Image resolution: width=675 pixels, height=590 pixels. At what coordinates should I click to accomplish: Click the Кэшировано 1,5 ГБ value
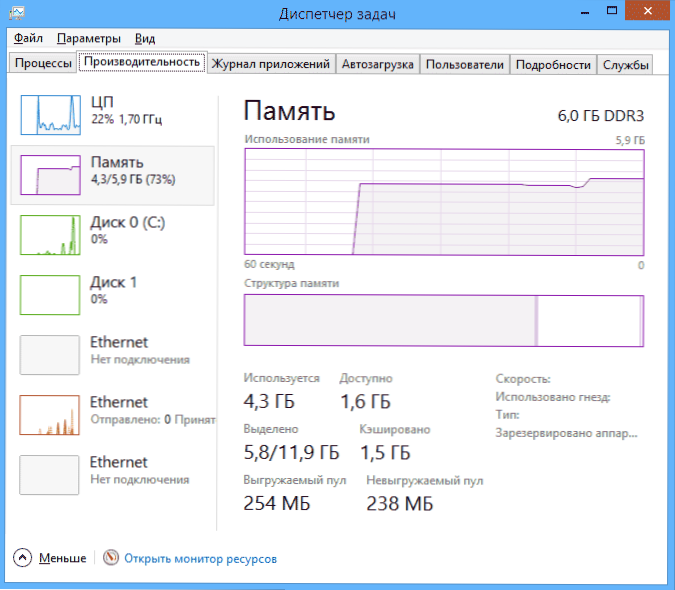(385, 453)
